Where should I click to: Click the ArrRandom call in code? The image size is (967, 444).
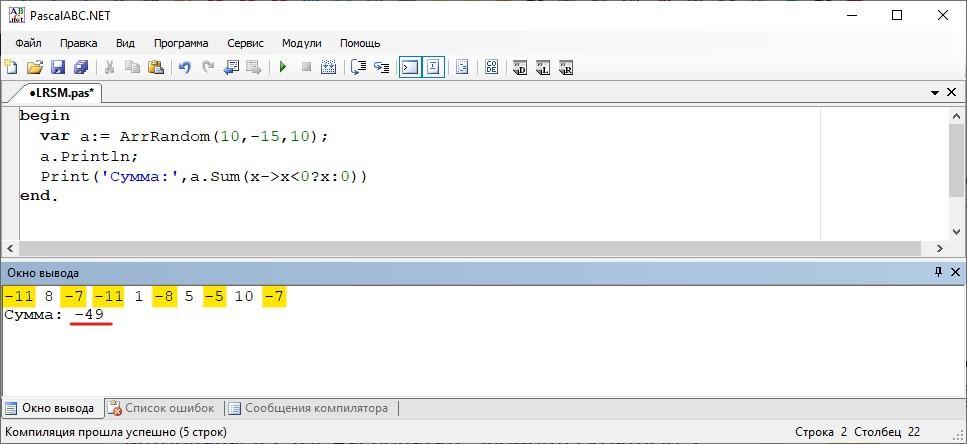[x=165, y=136]
